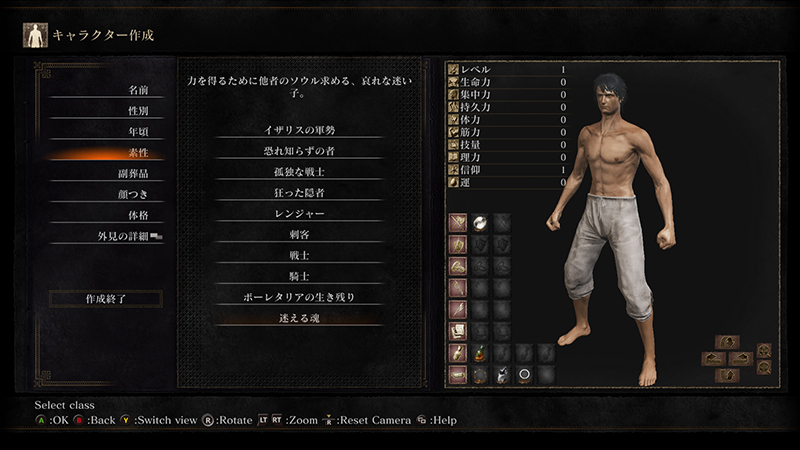Click the upper magnifier zoom icon
Image resolution: width=800 pixels, height=450 pixels.
764,351
